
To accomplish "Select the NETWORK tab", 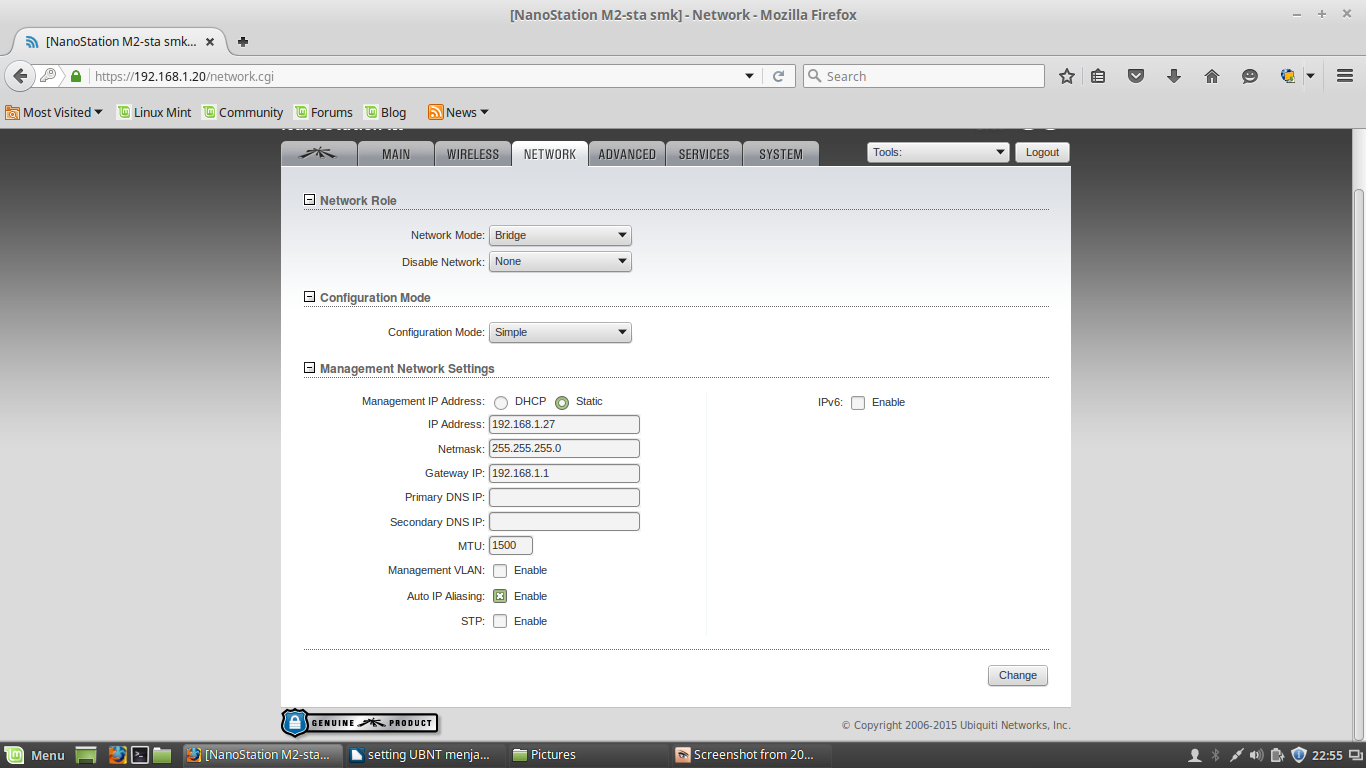I will [550, 154].
